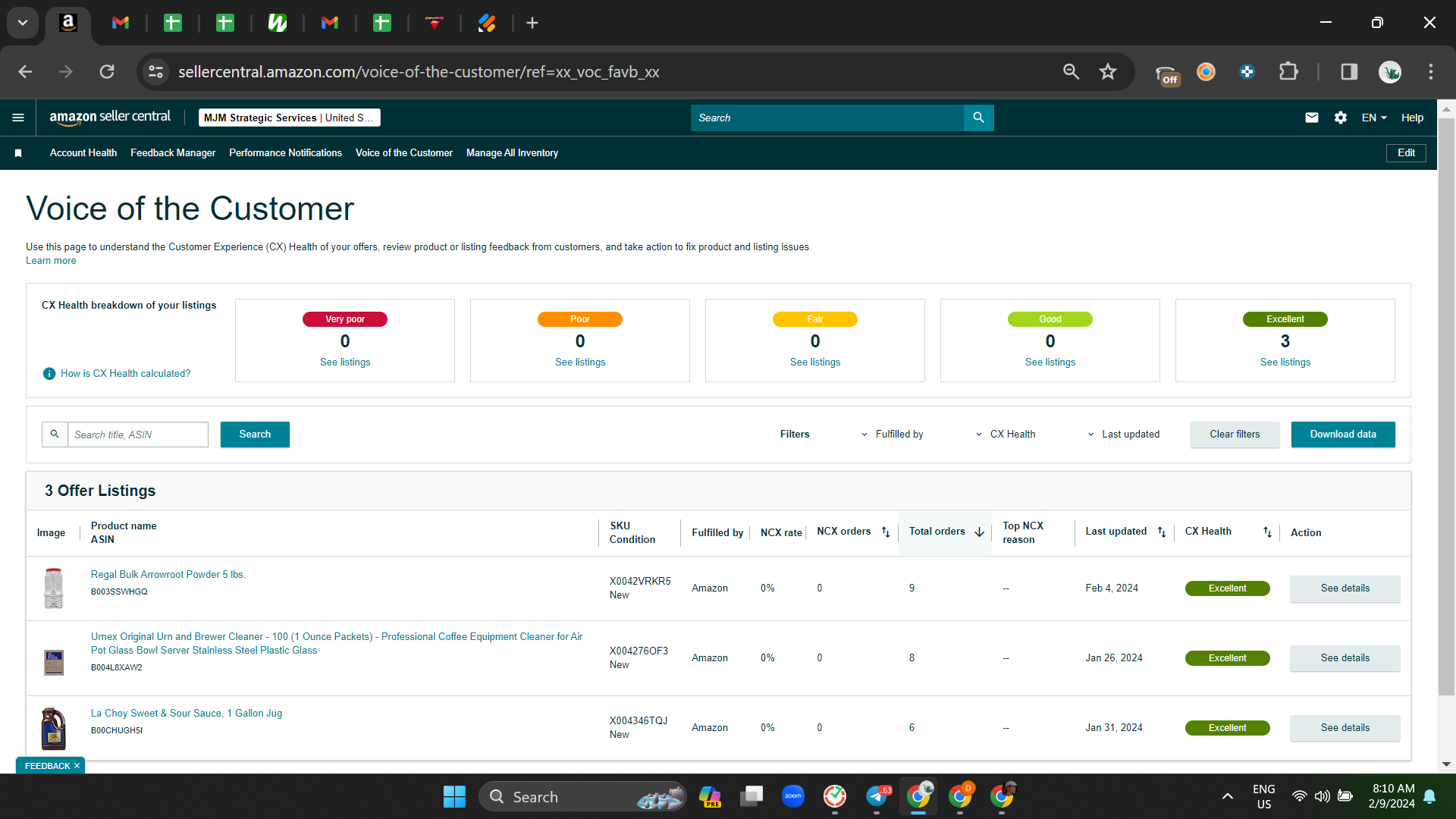See listings under Good

pyautogui.click(x=1050, y=362)
